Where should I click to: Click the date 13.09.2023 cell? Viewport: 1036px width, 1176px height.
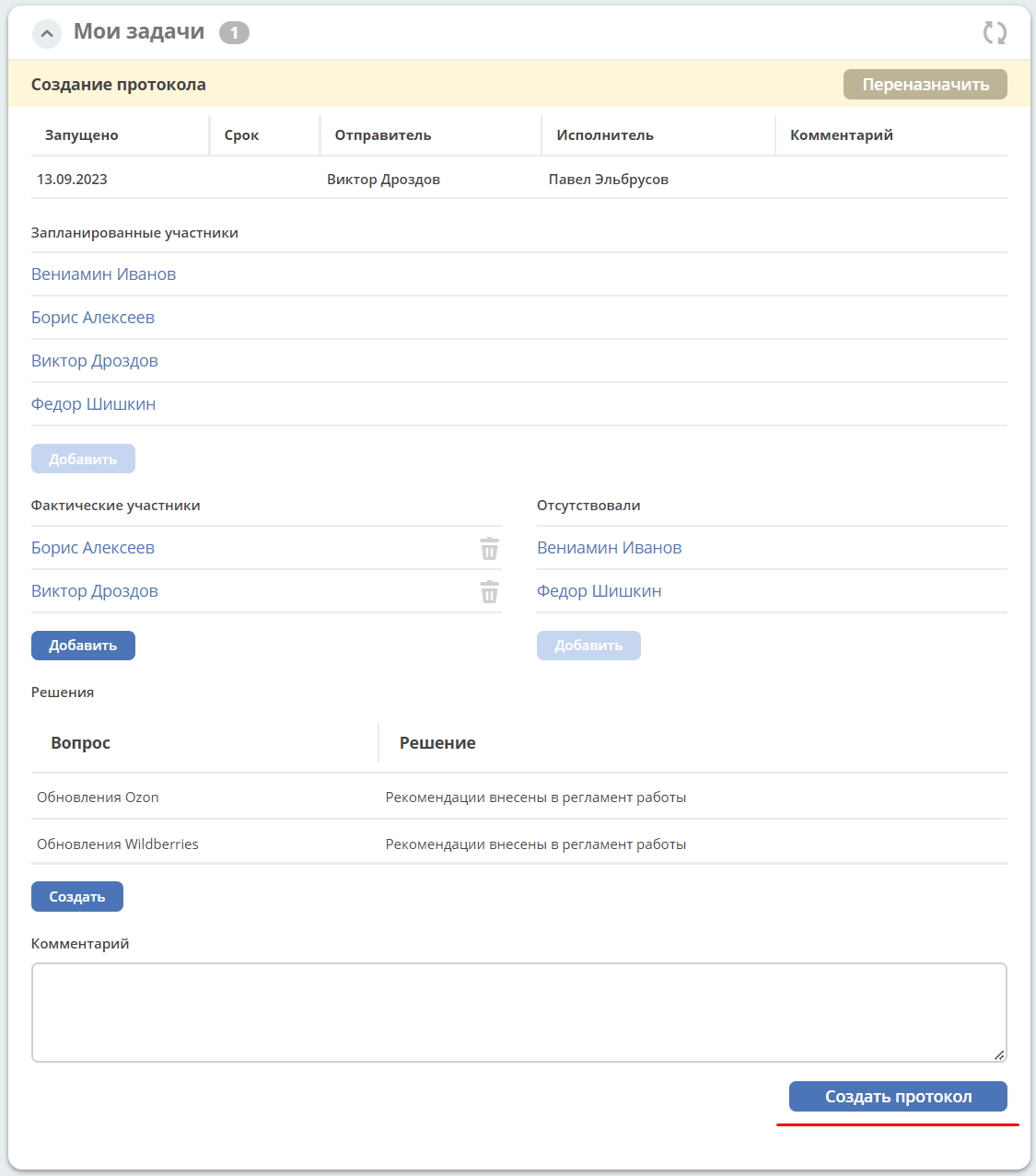[72, 180]
